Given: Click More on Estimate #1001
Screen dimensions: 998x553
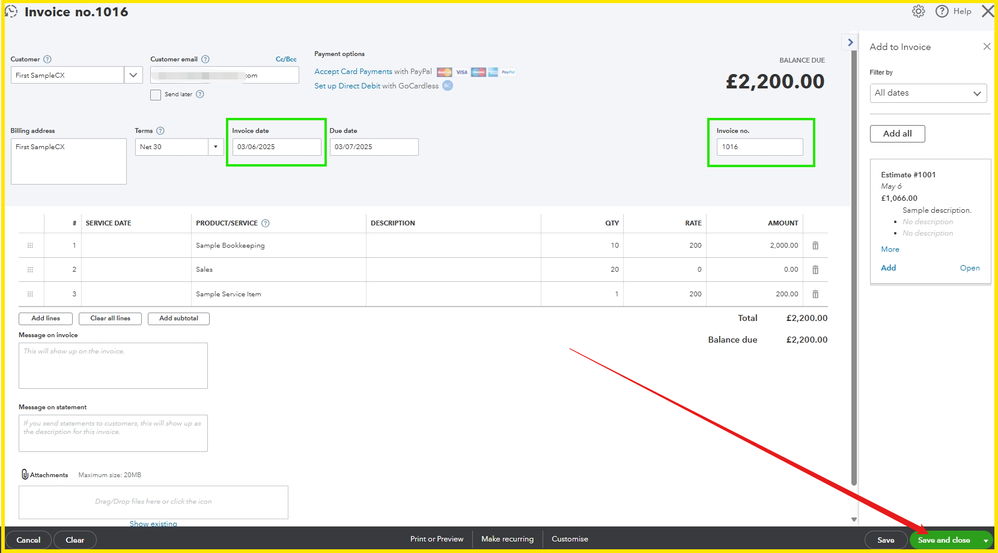Looking at the screenshot, I should tap(890, 249).
